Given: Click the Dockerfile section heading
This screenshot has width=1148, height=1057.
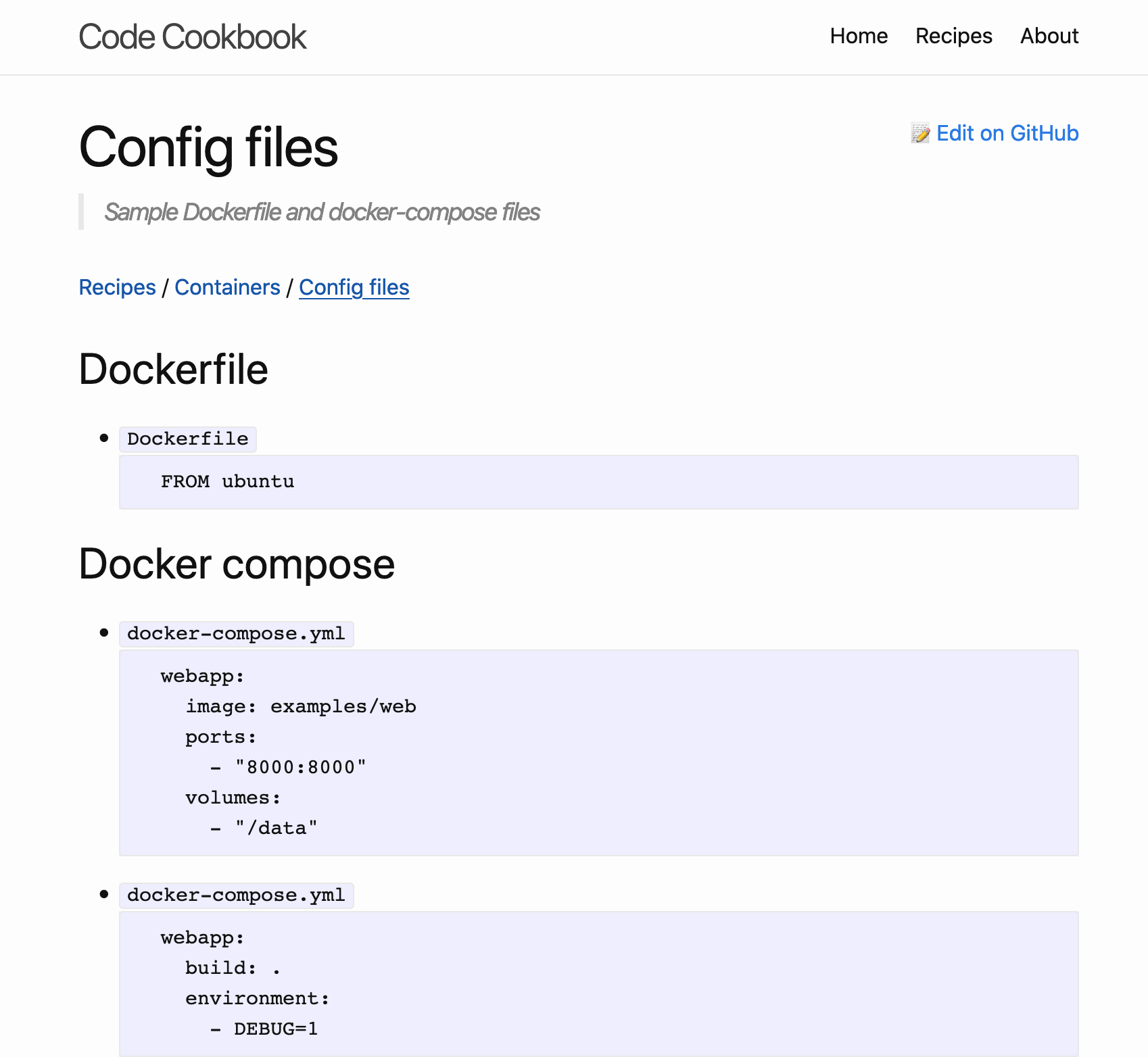Looking at the screenshot, I should 173,370.
